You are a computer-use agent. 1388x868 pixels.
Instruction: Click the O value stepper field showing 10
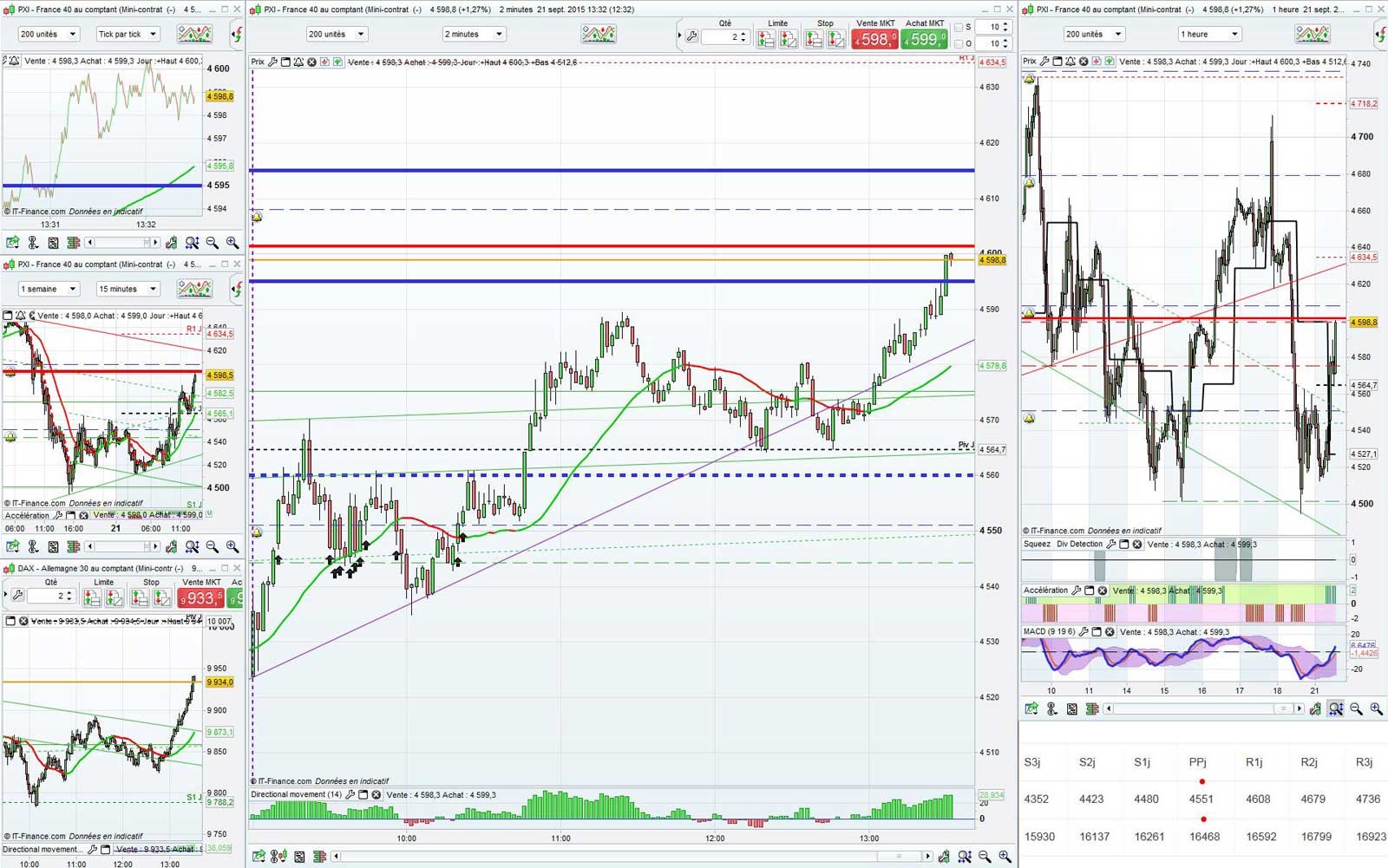(x=993, y=43)
